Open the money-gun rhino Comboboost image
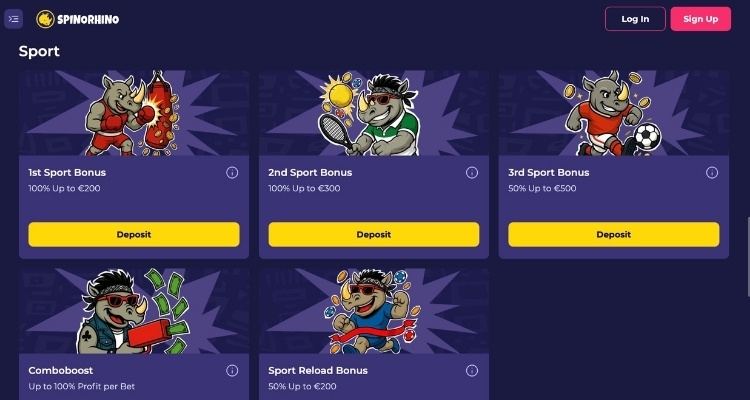Image resolution: width=750 pixels, height=400 pixels. click(134, 311)
